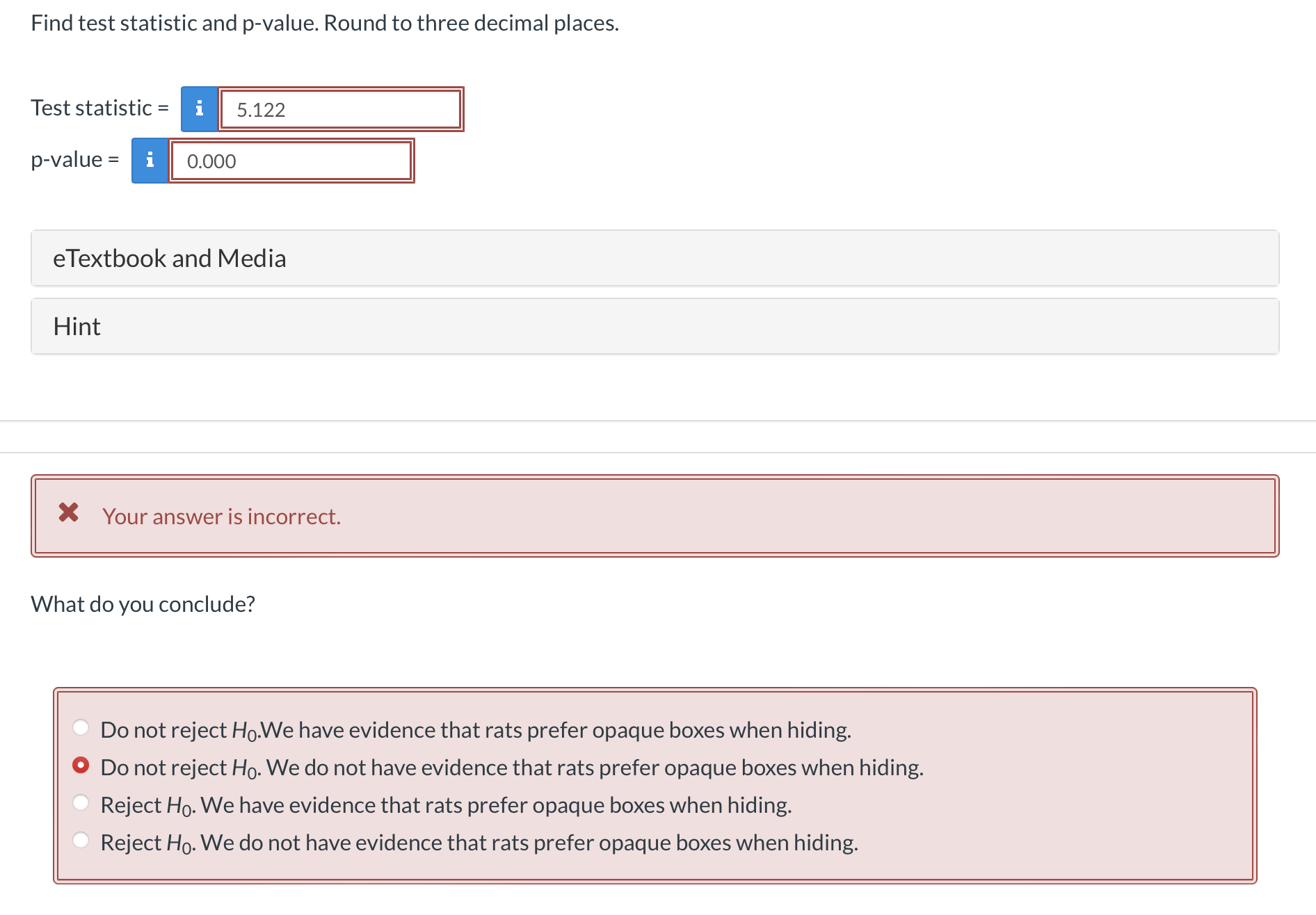Image resolution: width=1316 pixels, height=915 pixels.
Task: Click the red X incorrect-answer icon
Action: (x=68, y=512)
